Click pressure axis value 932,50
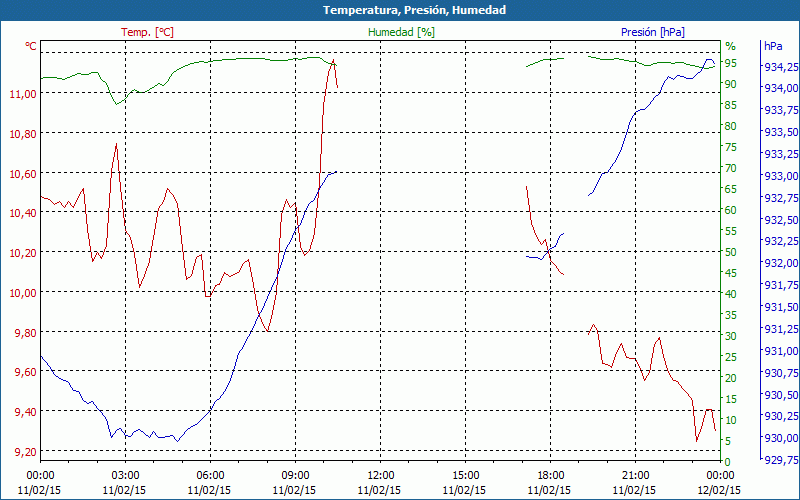 [781, 219]
